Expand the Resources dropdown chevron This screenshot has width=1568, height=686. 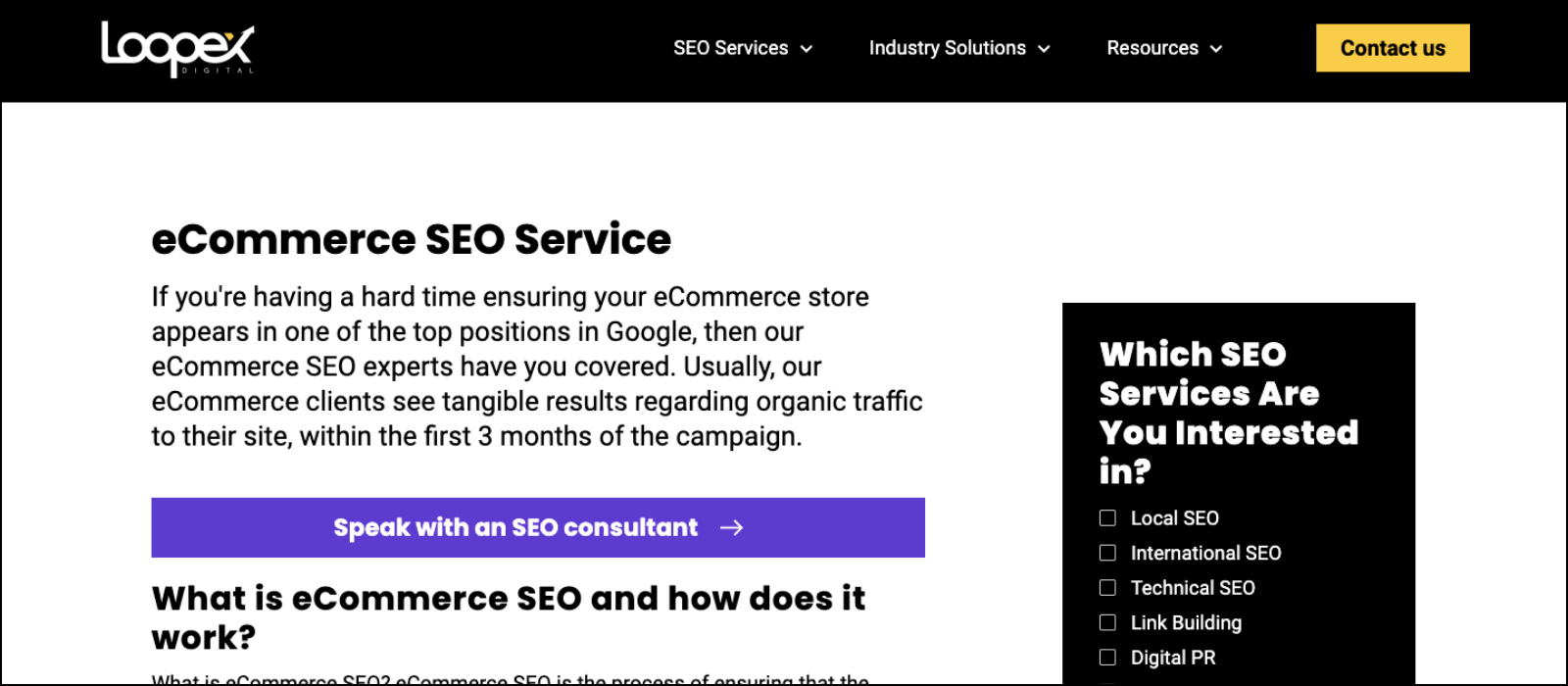1215,48
